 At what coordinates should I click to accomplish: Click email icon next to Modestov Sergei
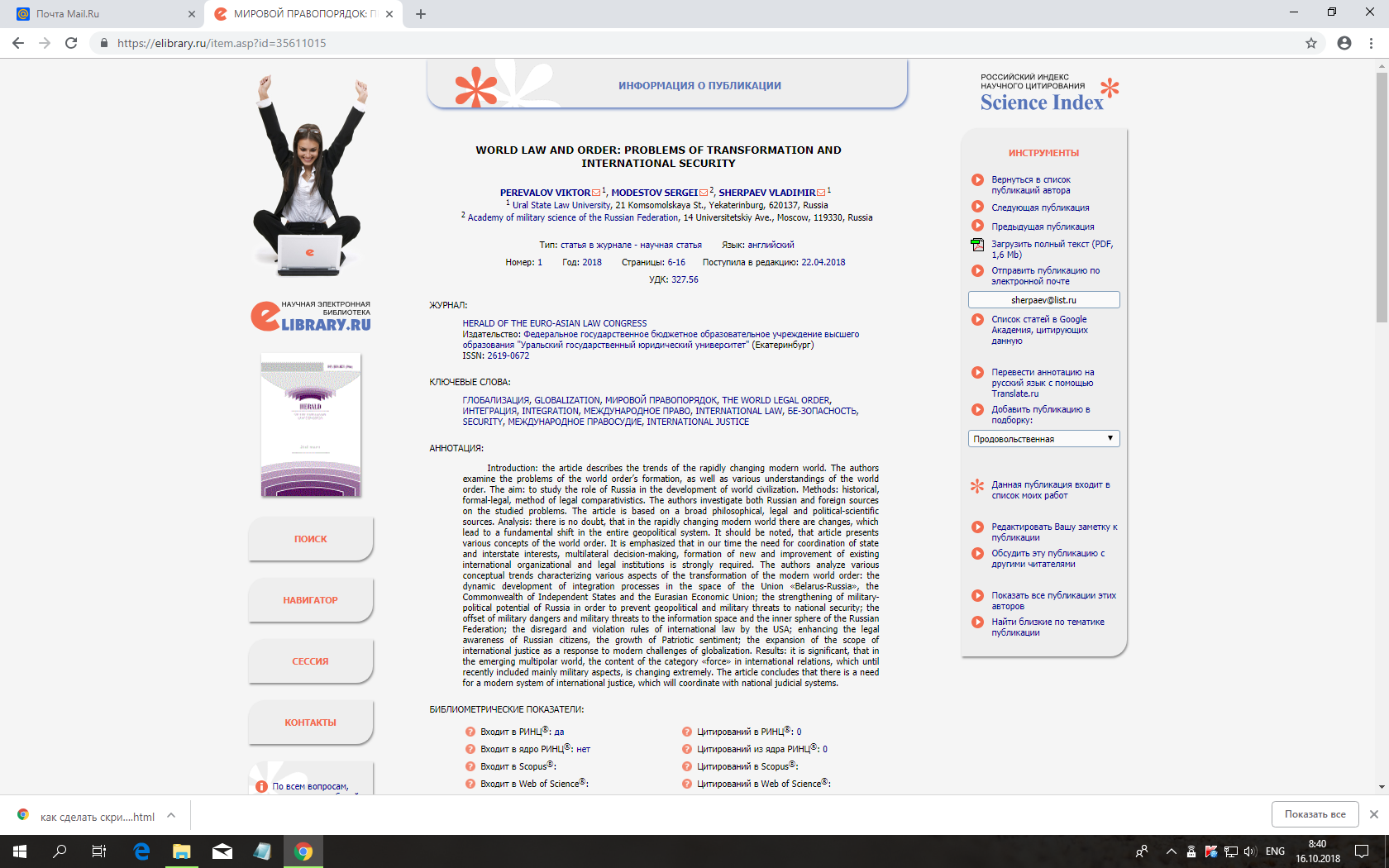coord(704,193)
